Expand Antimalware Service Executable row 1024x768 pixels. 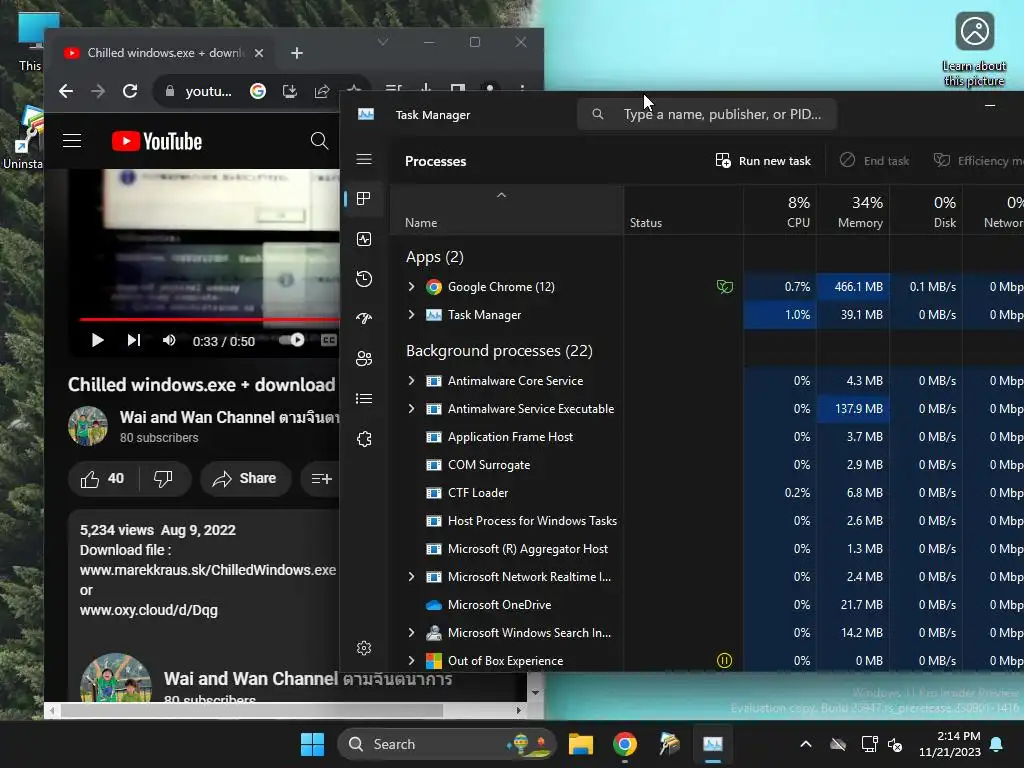411,408
